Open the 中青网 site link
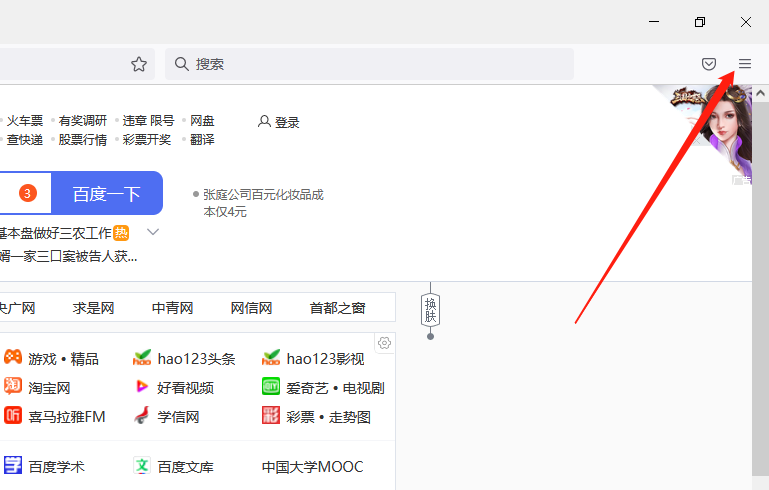769x490 pixels. [x=172, y=308]
